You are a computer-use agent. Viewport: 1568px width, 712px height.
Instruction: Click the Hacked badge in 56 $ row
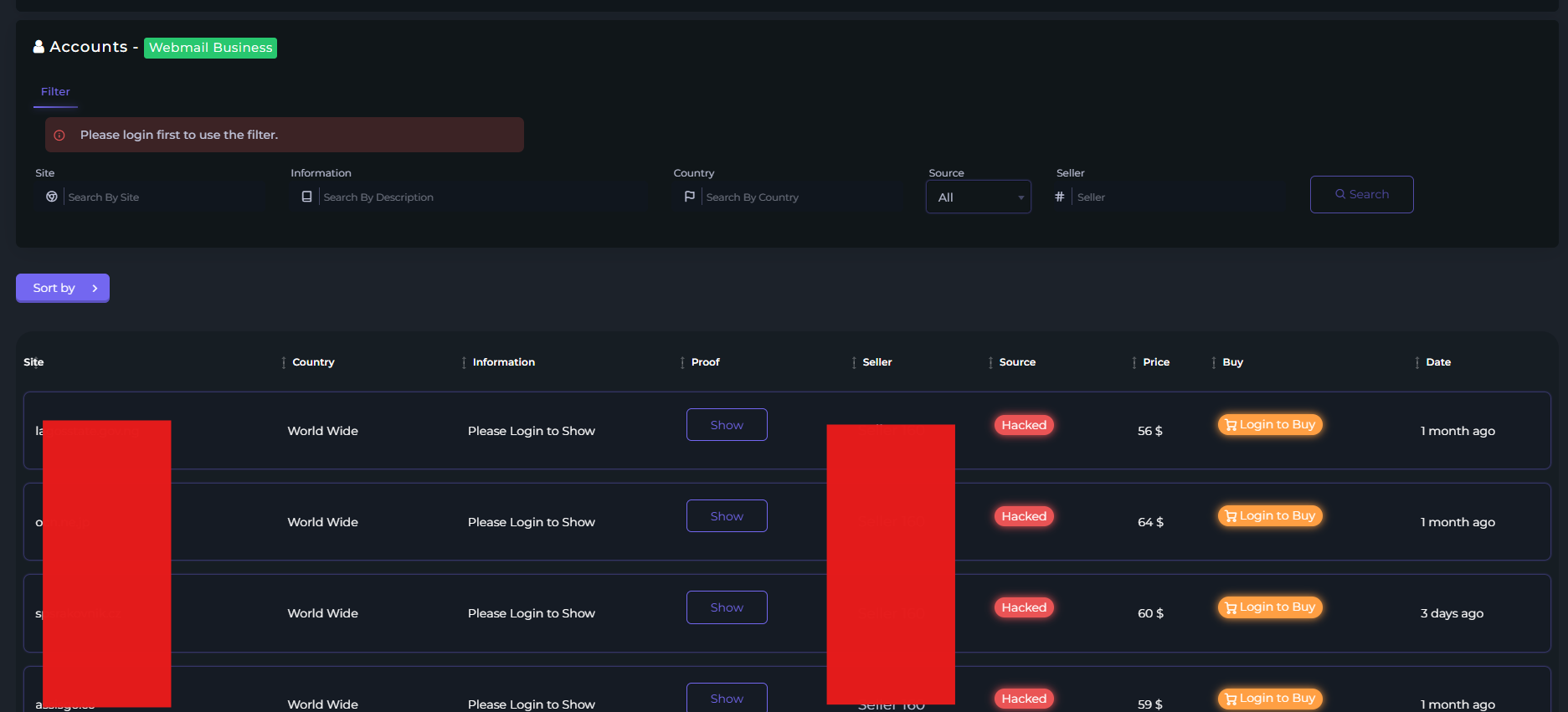coord(1024,425)
